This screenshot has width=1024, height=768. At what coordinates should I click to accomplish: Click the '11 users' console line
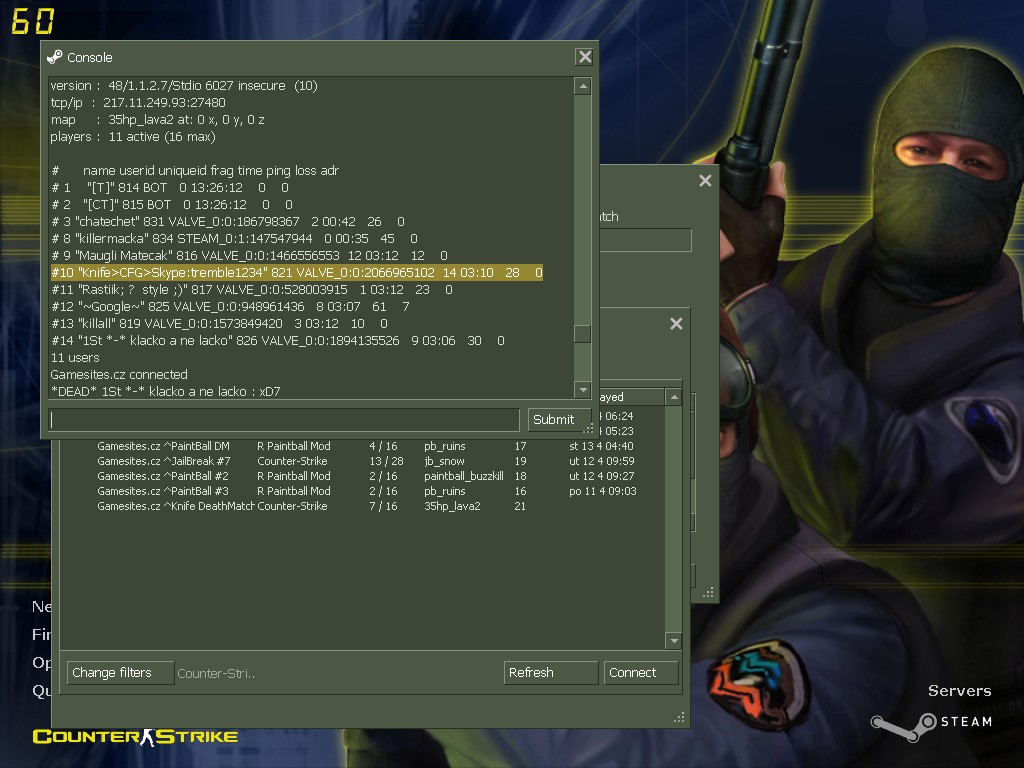[75, 357]
